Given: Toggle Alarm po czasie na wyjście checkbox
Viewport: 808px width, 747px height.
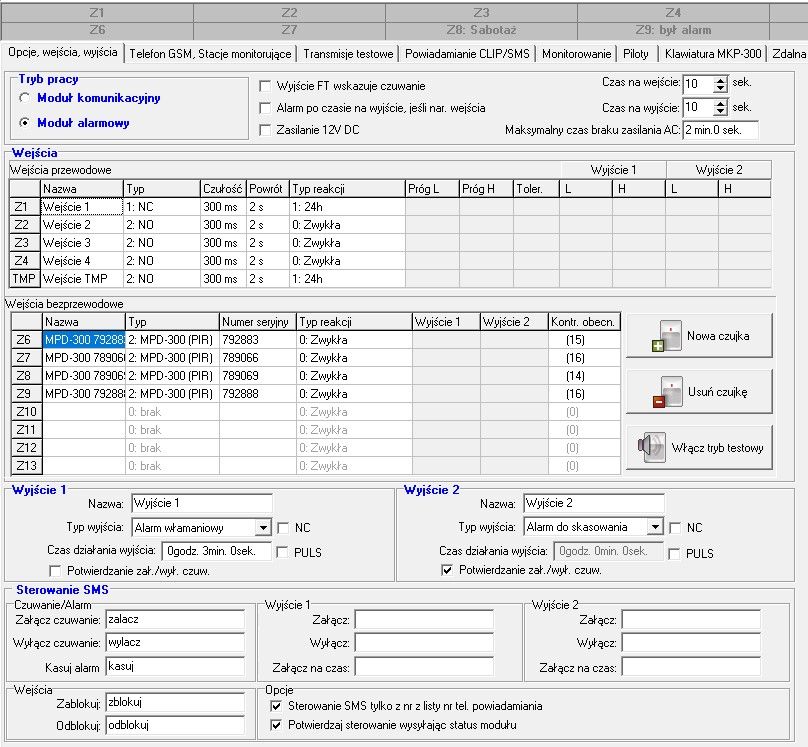Looking at the screenshot, I should [265, 108].
